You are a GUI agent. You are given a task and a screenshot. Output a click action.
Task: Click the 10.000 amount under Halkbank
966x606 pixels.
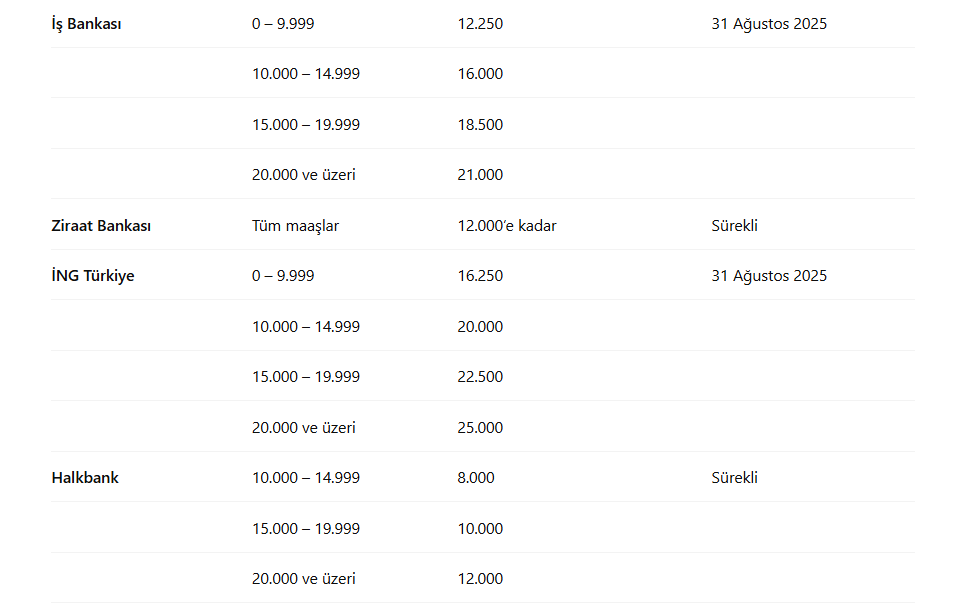coord(480,529)
